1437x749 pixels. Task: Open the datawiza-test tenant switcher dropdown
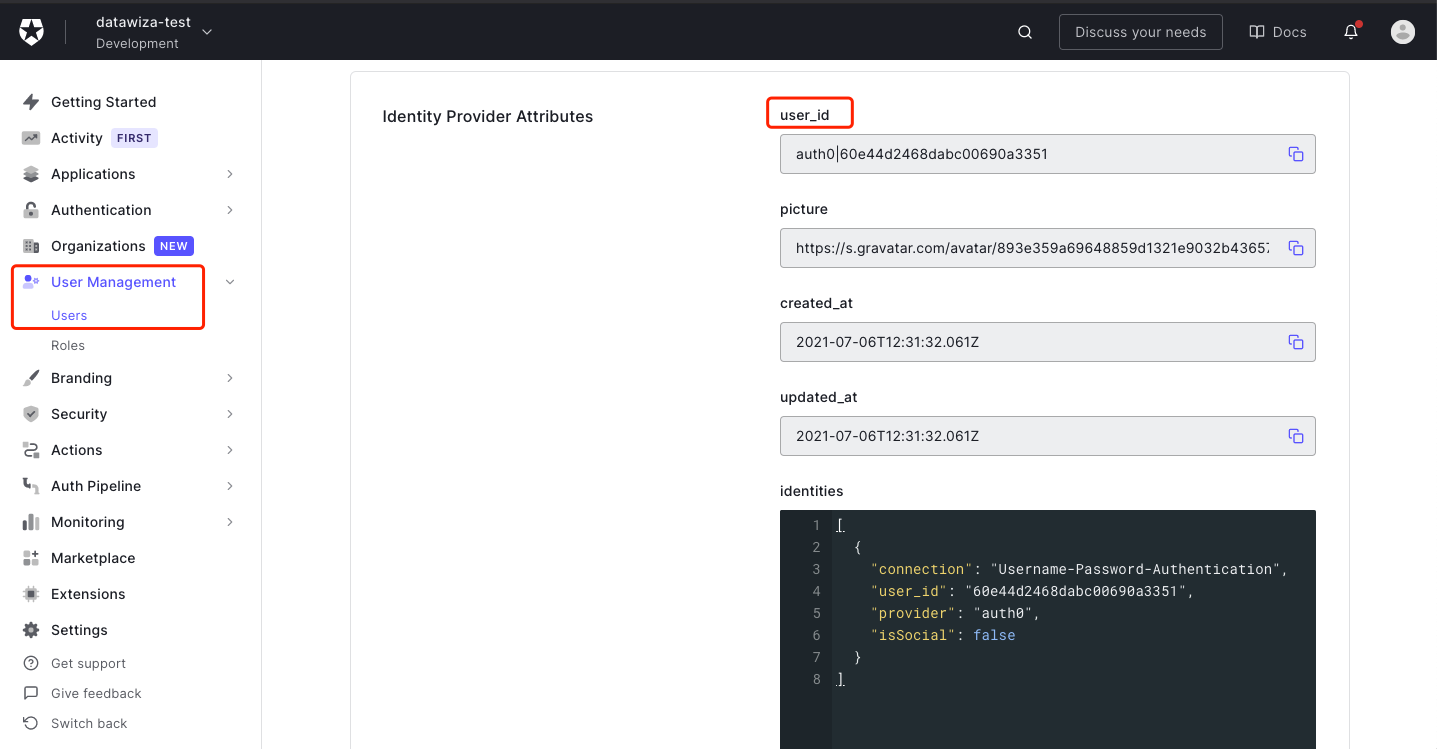click(206, 32)
